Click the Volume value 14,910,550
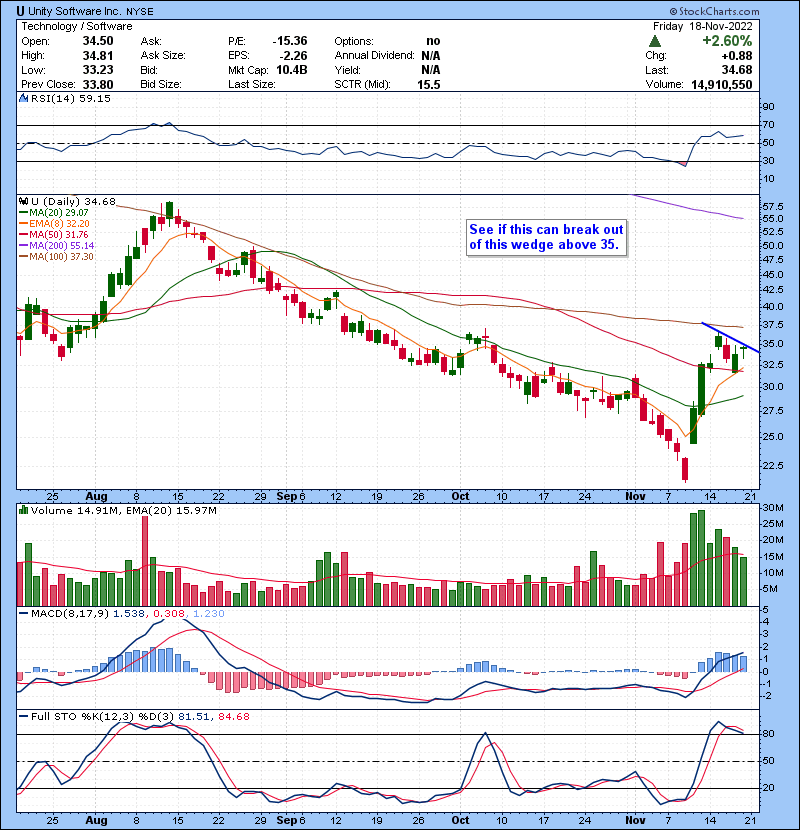800x830 pixels. click(722, 84)
